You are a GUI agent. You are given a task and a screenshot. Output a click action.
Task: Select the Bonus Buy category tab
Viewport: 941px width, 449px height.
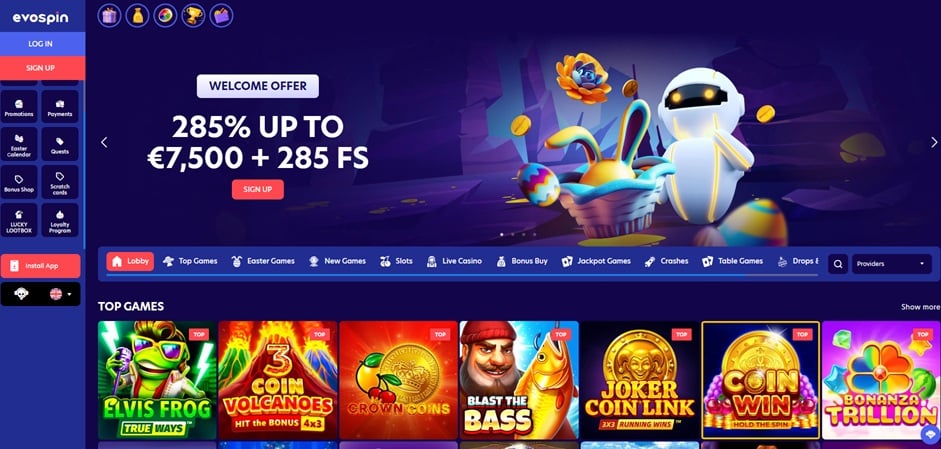click(x=522, y=261)
